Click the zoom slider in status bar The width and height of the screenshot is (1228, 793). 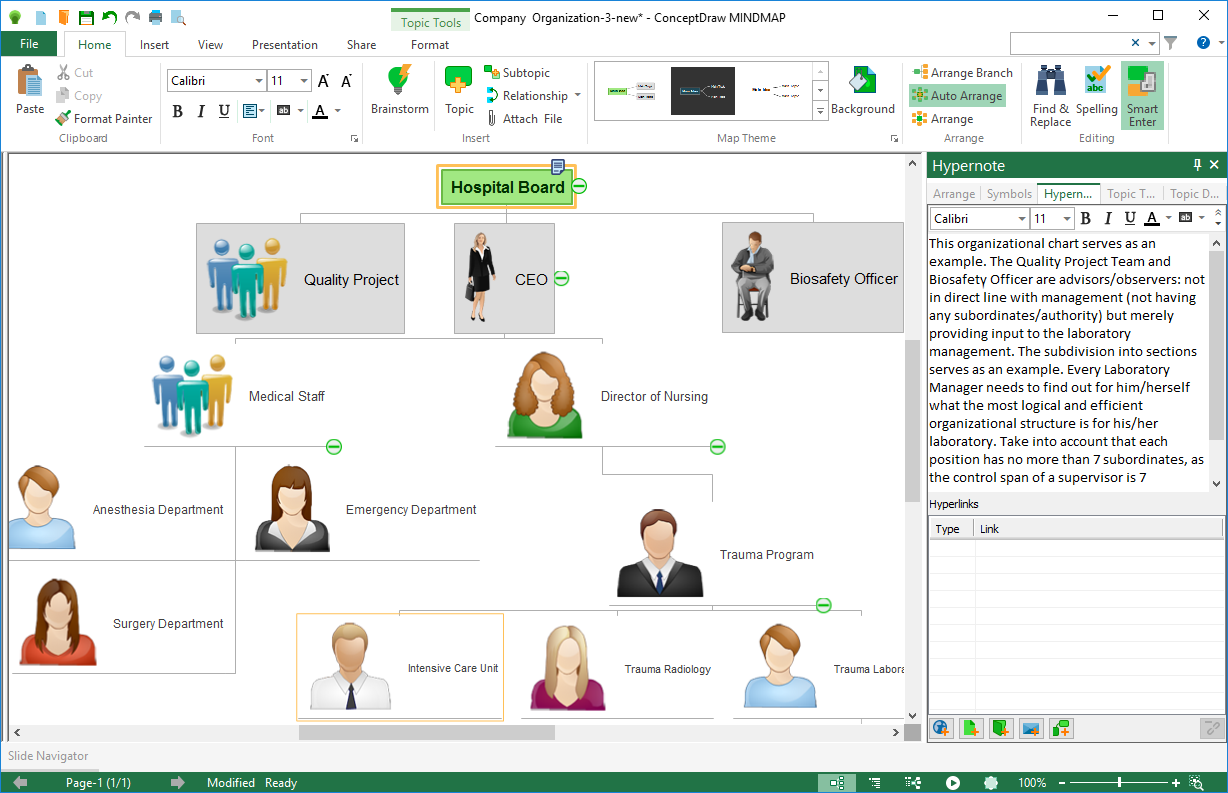pyautogui.click(x=1119, y=783)
